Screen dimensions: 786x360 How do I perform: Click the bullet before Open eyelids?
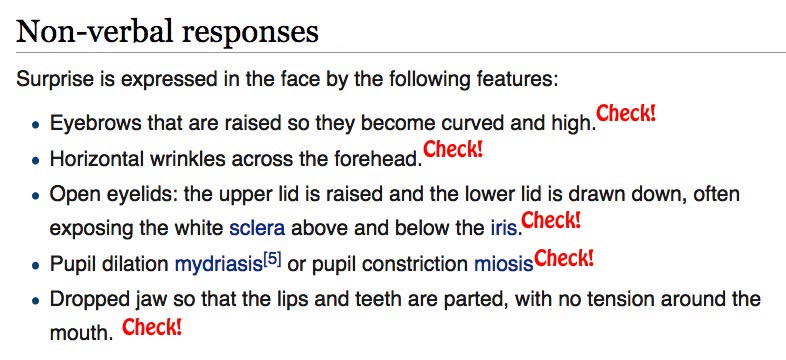coord(35,197)
